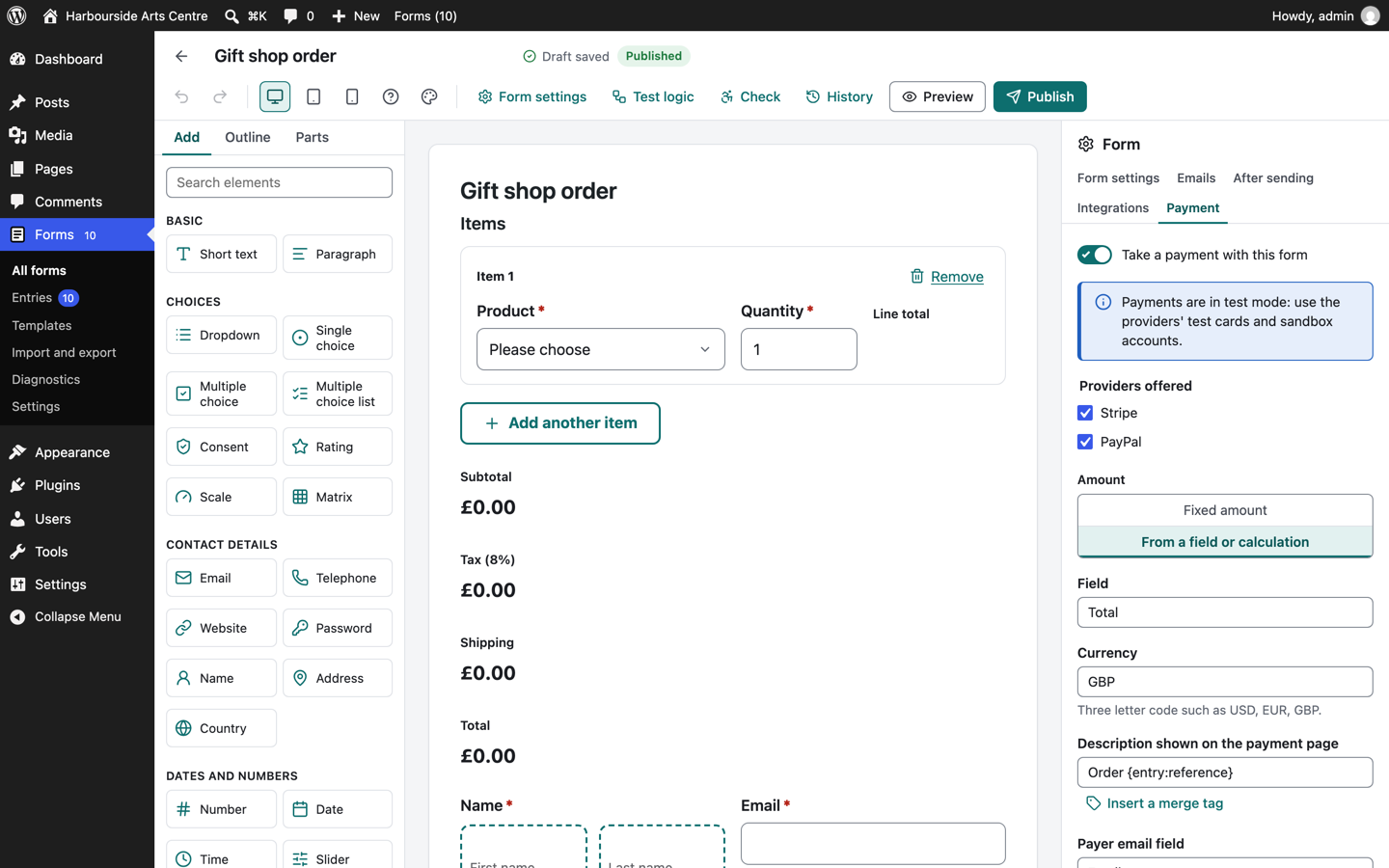Click Add another item button
The width and height of the screenshot is (1389, 868).
(560, 423)
